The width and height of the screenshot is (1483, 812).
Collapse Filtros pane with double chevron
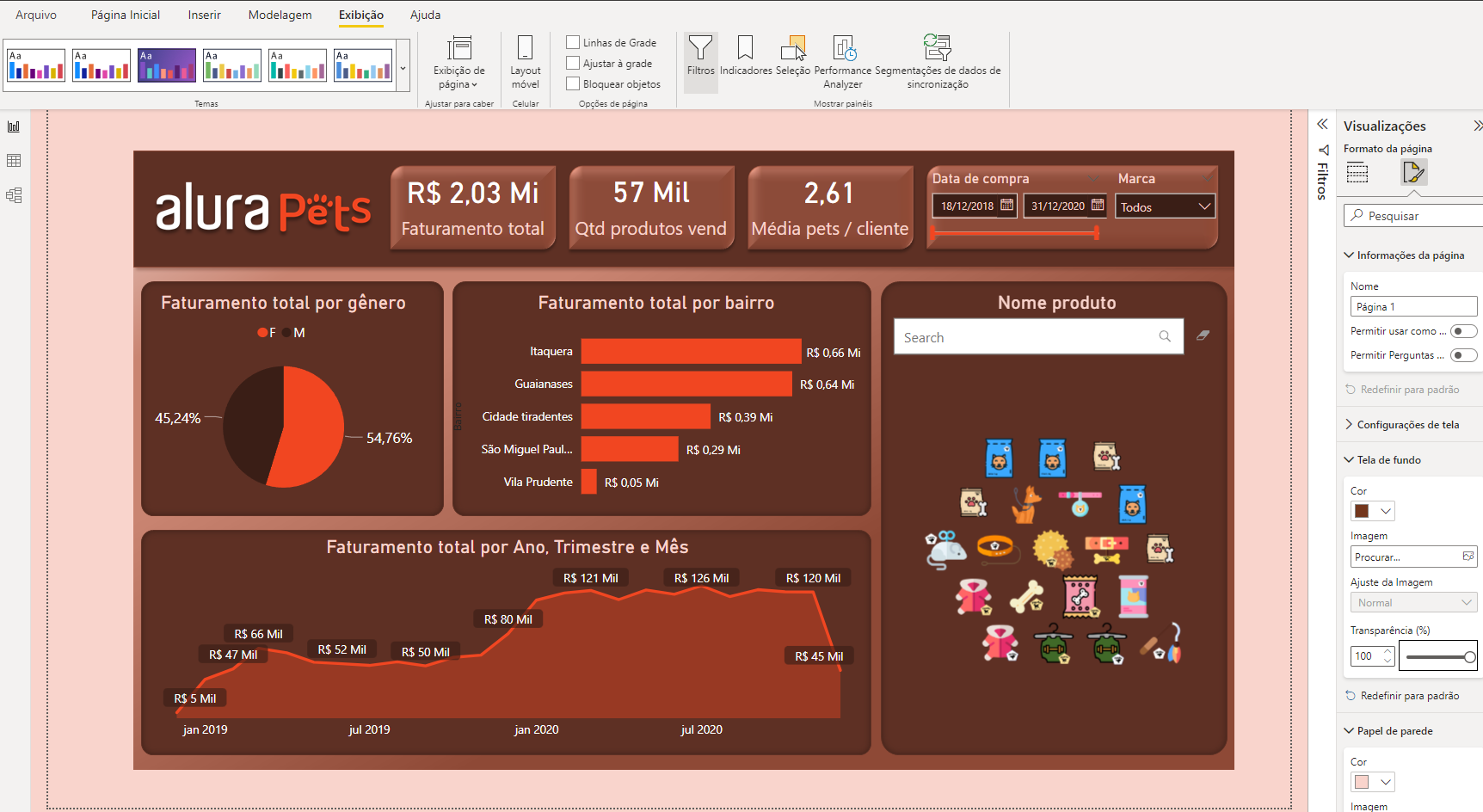coord(1322,125)
